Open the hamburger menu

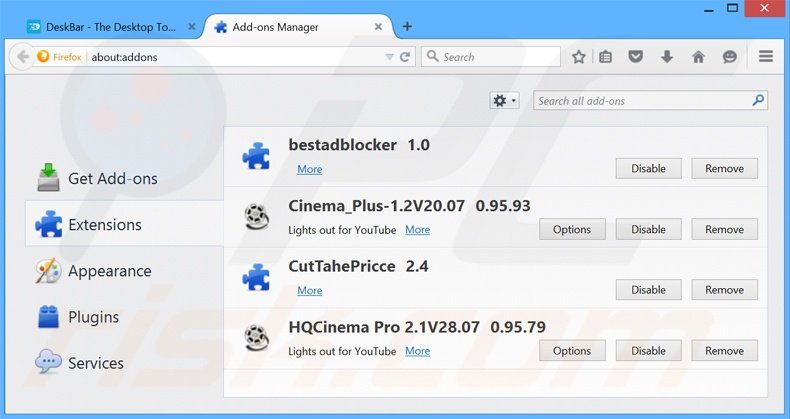point(766,56)
